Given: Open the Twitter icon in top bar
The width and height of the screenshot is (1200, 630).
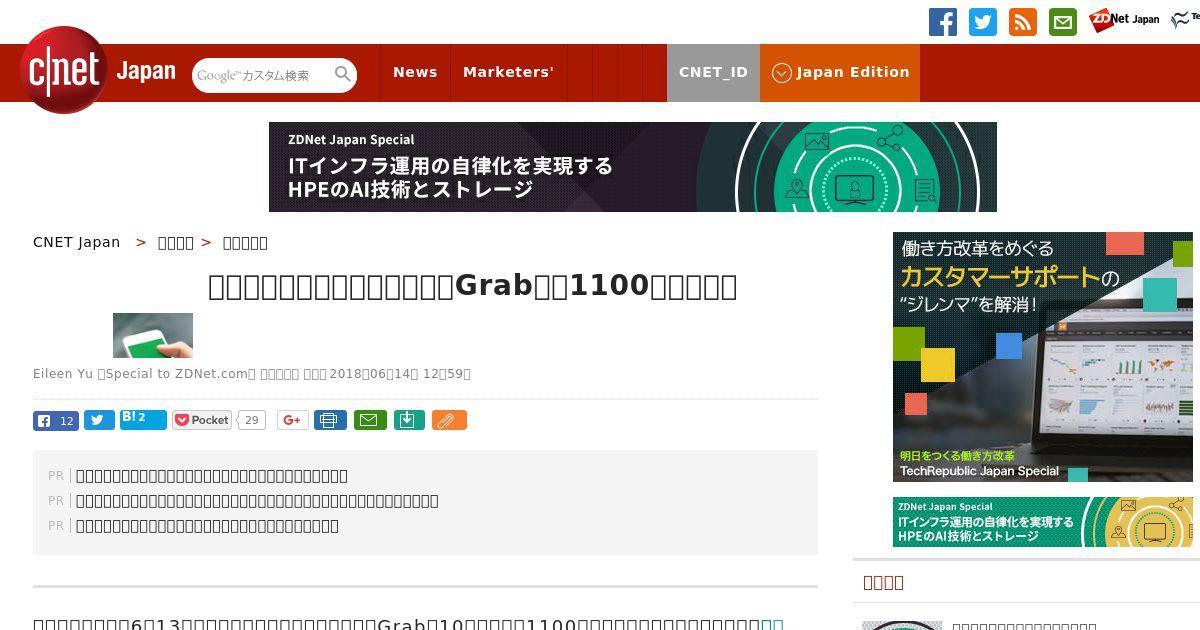Looking at the screenshot, I should [983, 22].
